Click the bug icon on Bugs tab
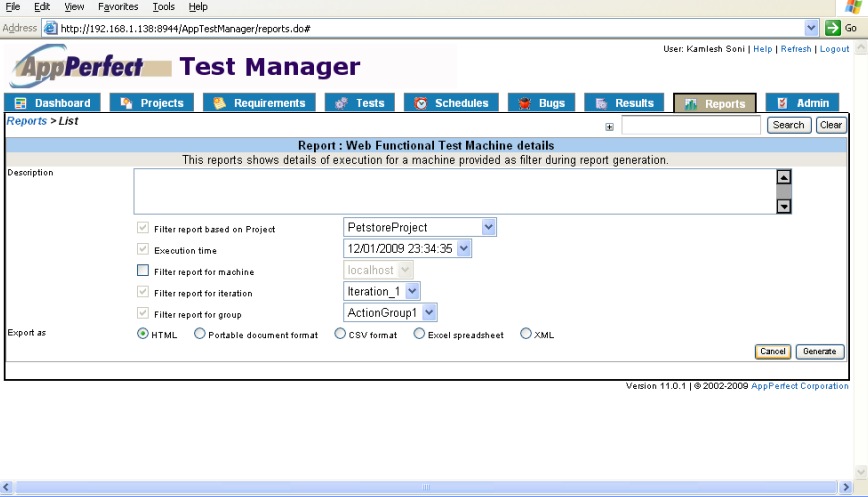Screen dimensions: 868x497 pyautogui.click(x=524, y=103)
